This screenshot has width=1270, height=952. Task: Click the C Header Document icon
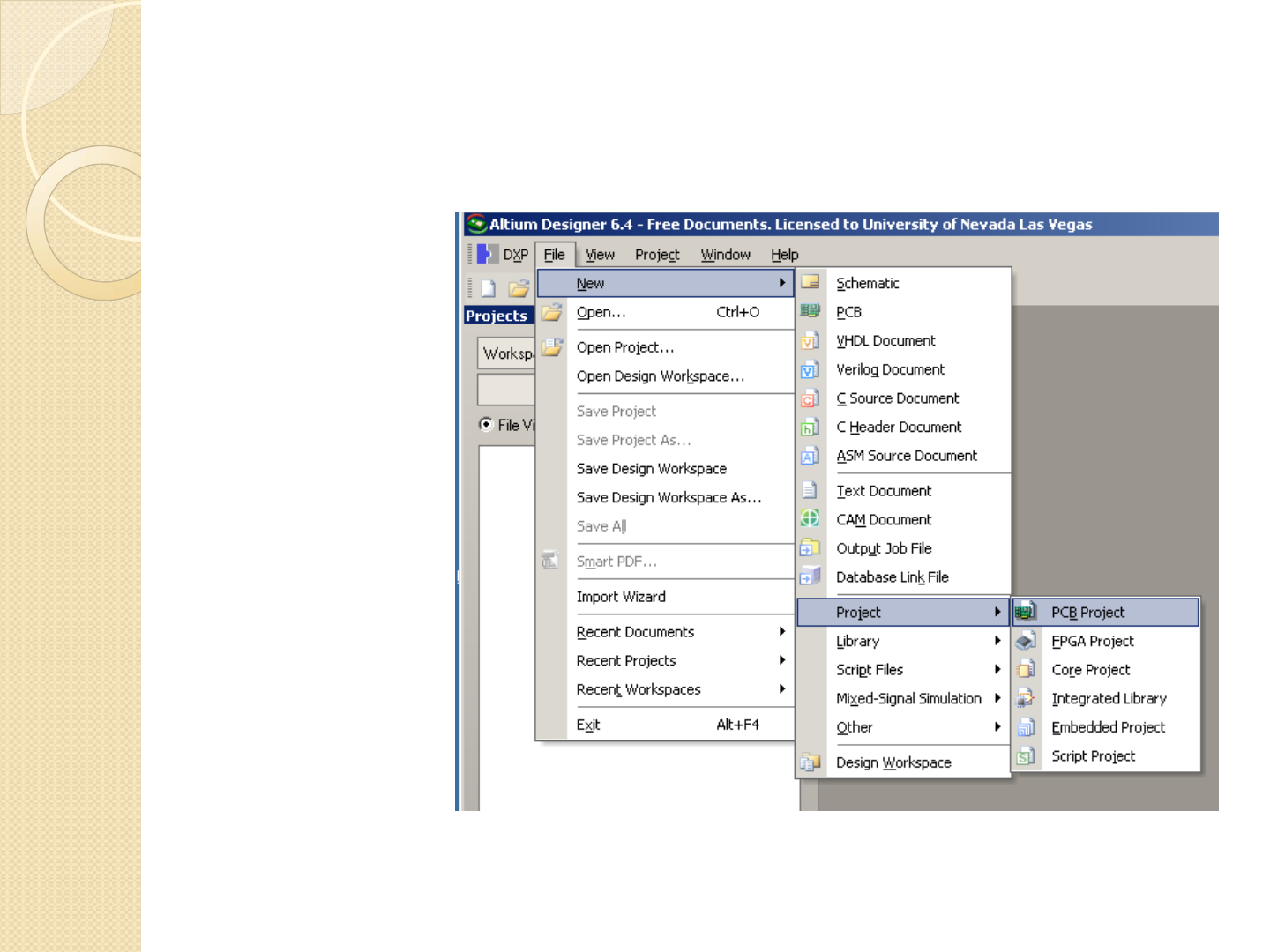[x=810, y=427]
